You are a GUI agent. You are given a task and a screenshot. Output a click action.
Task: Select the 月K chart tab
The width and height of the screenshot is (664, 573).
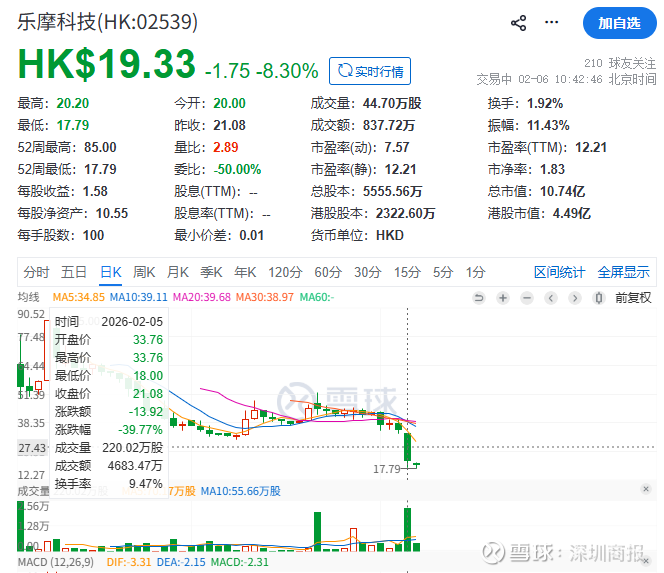pos(177,272)
